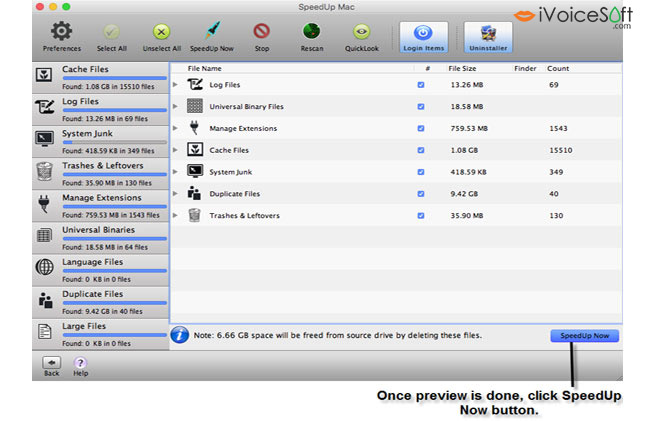Click the Trashes & Leftovers bin icon in table

pyautogui.click(x=195, y=215)
